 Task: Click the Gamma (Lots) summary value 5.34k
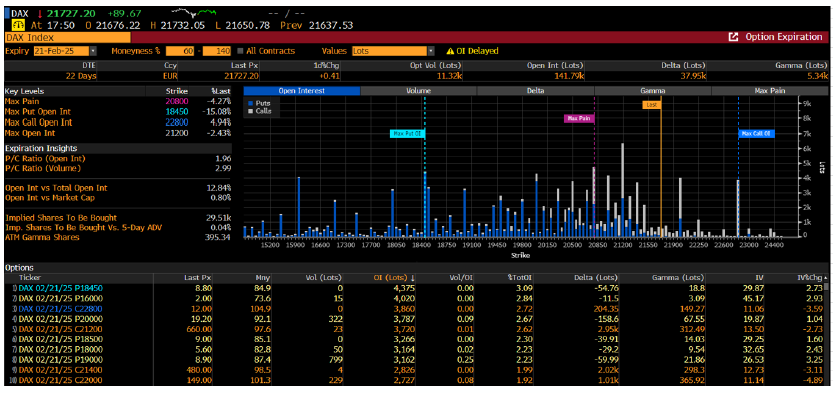coord(817,76)
